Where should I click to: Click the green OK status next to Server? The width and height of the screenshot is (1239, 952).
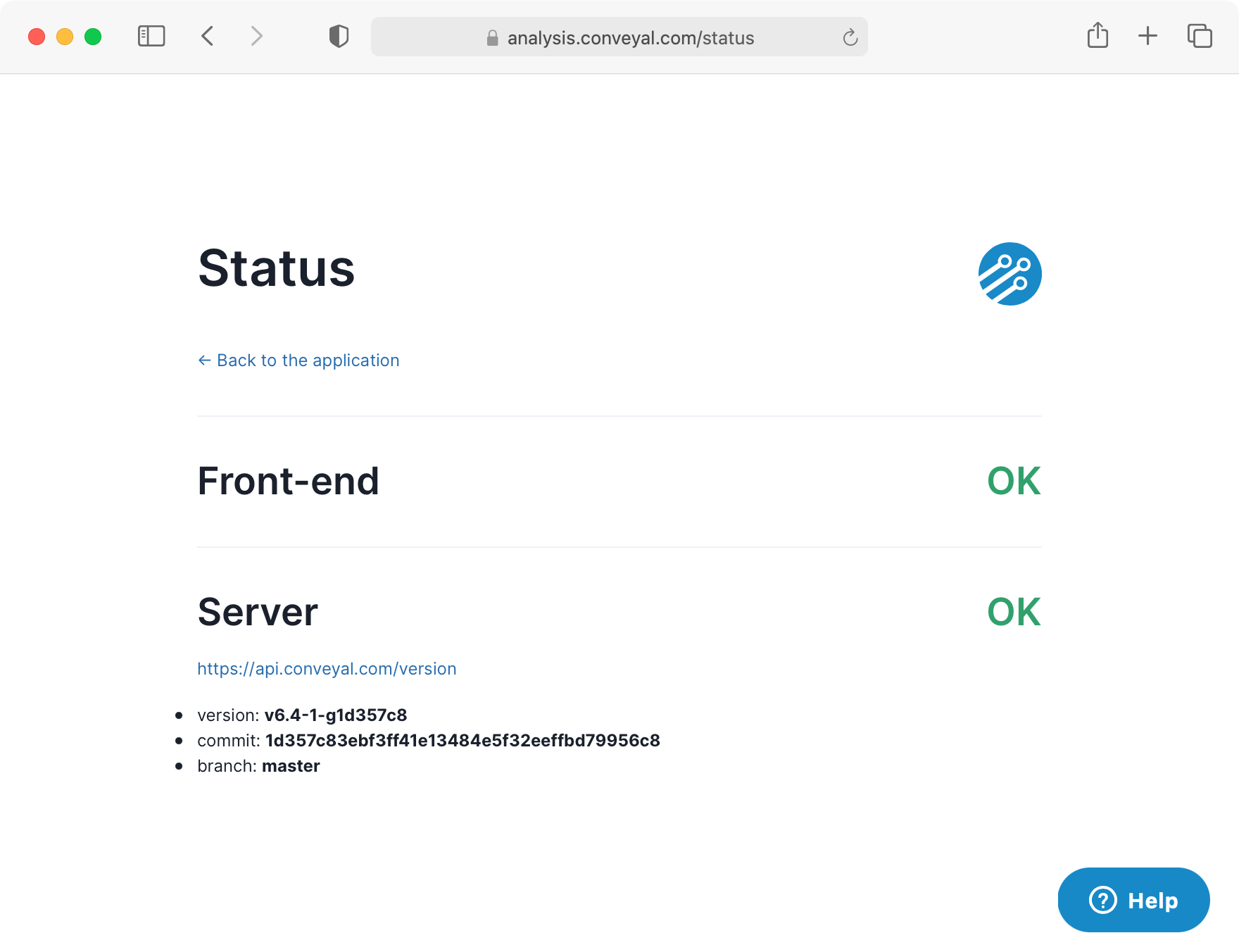click(1014, 611)
